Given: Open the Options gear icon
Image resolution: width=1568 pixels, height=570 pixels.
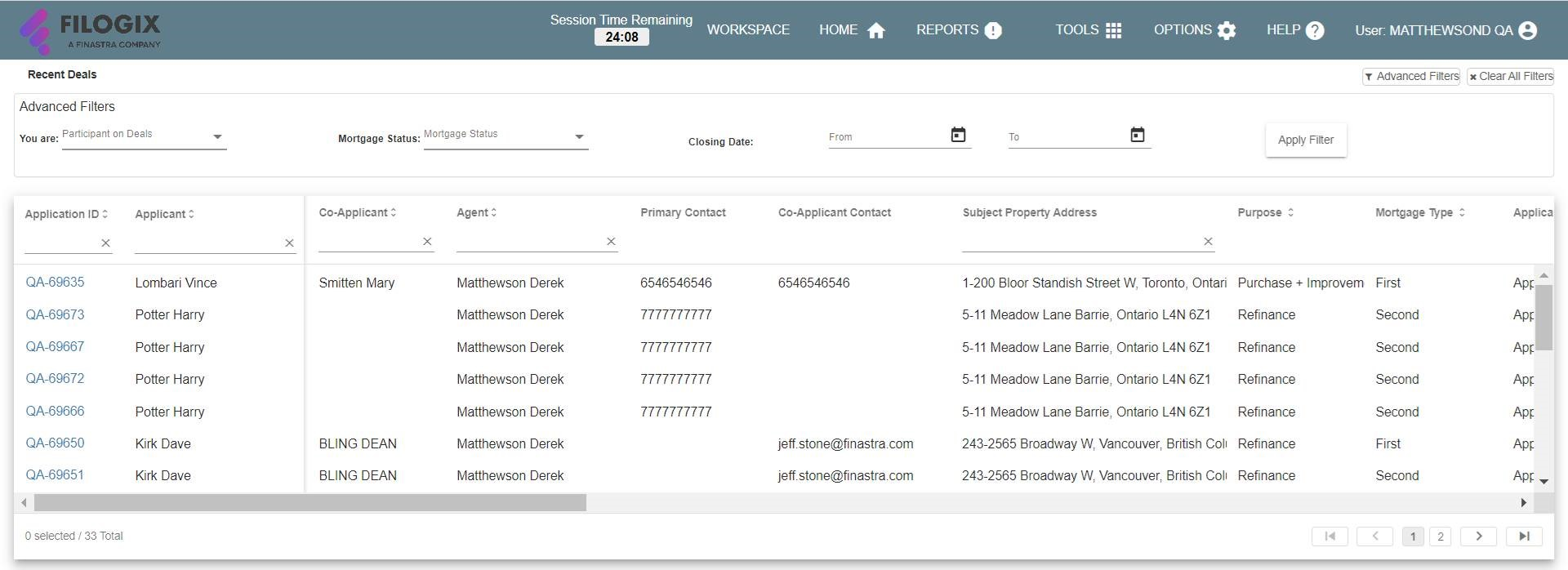Looking at the screenshot, I should (1226, 31).
